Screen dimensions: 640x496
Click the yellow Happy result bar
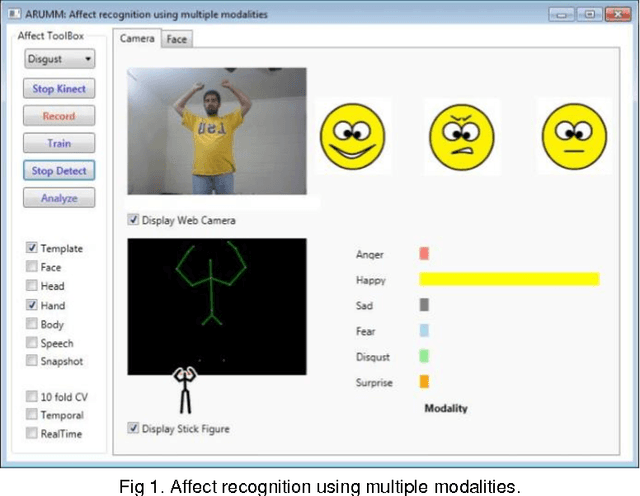(x=508, y=279)
